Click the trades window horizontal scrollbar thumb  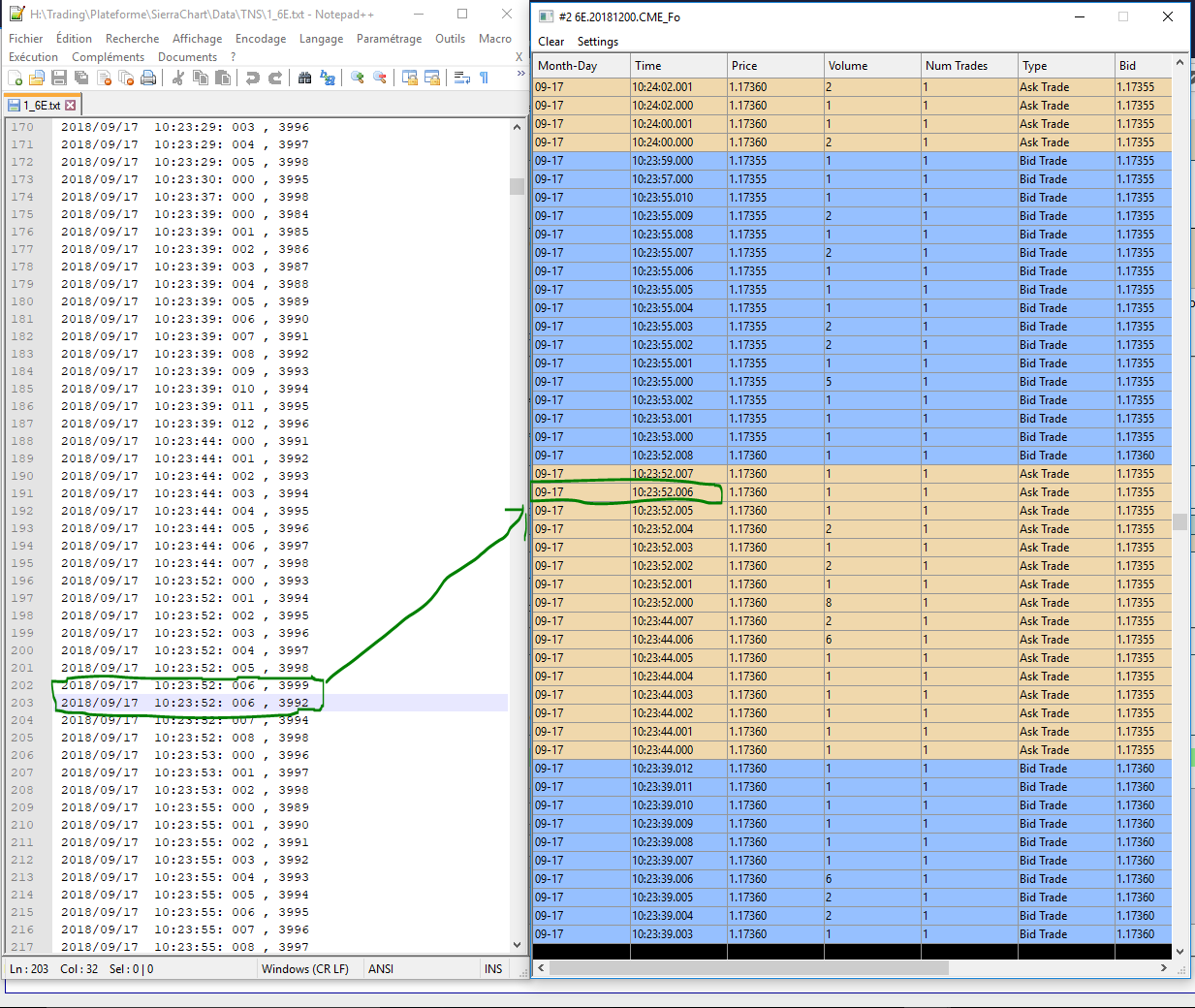click(x=748, y=967)
